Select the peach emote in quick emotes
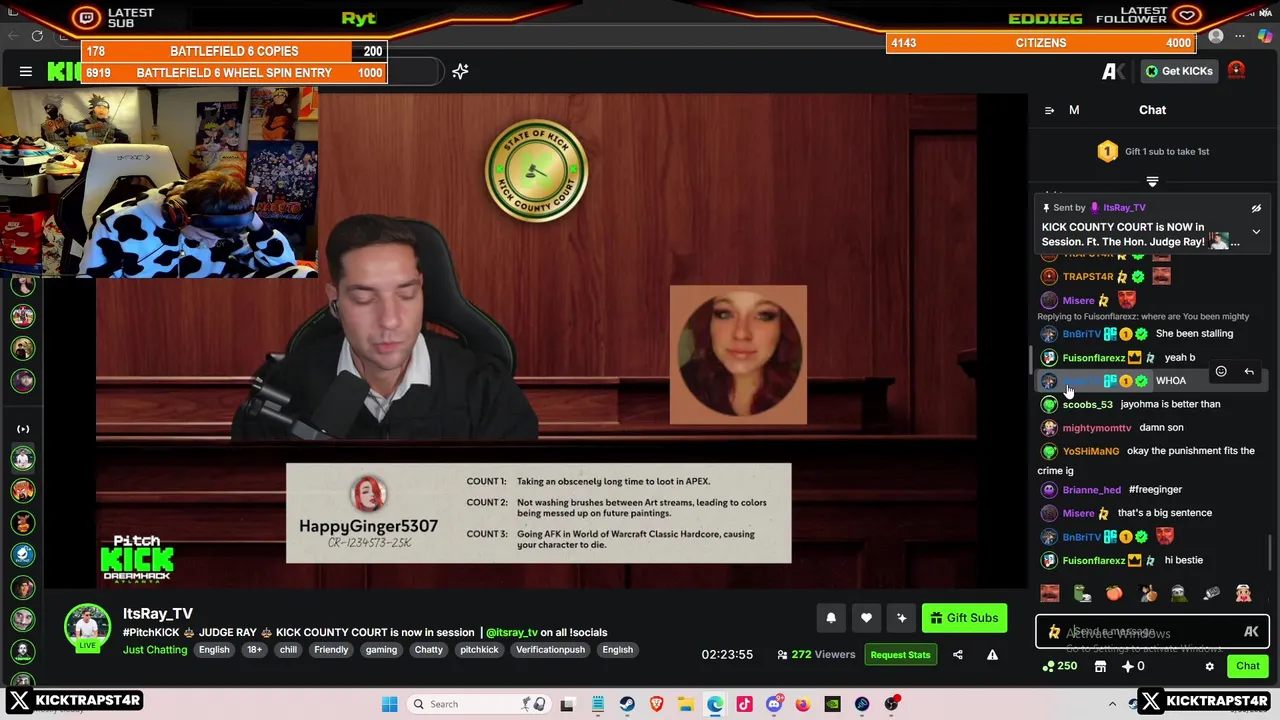Viewport: 1280px width, 720px height. (x=1114, y=594)
